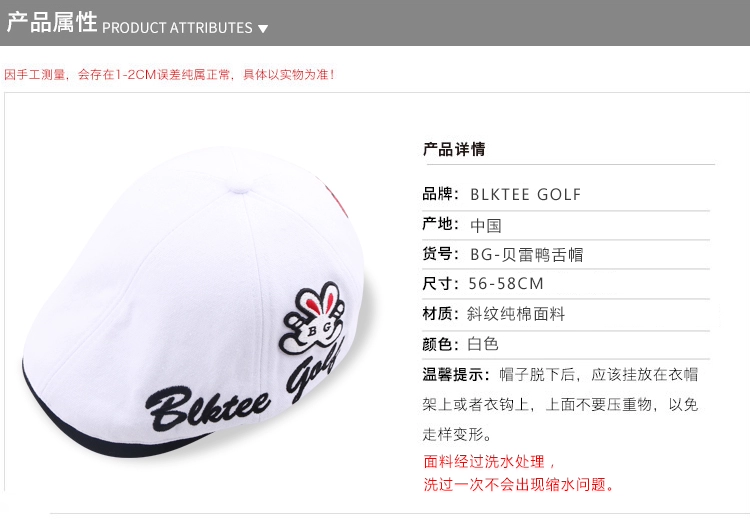Screen dimensions: 750x523
Task: Click the button on top of the cap
Action: point(241,186)
